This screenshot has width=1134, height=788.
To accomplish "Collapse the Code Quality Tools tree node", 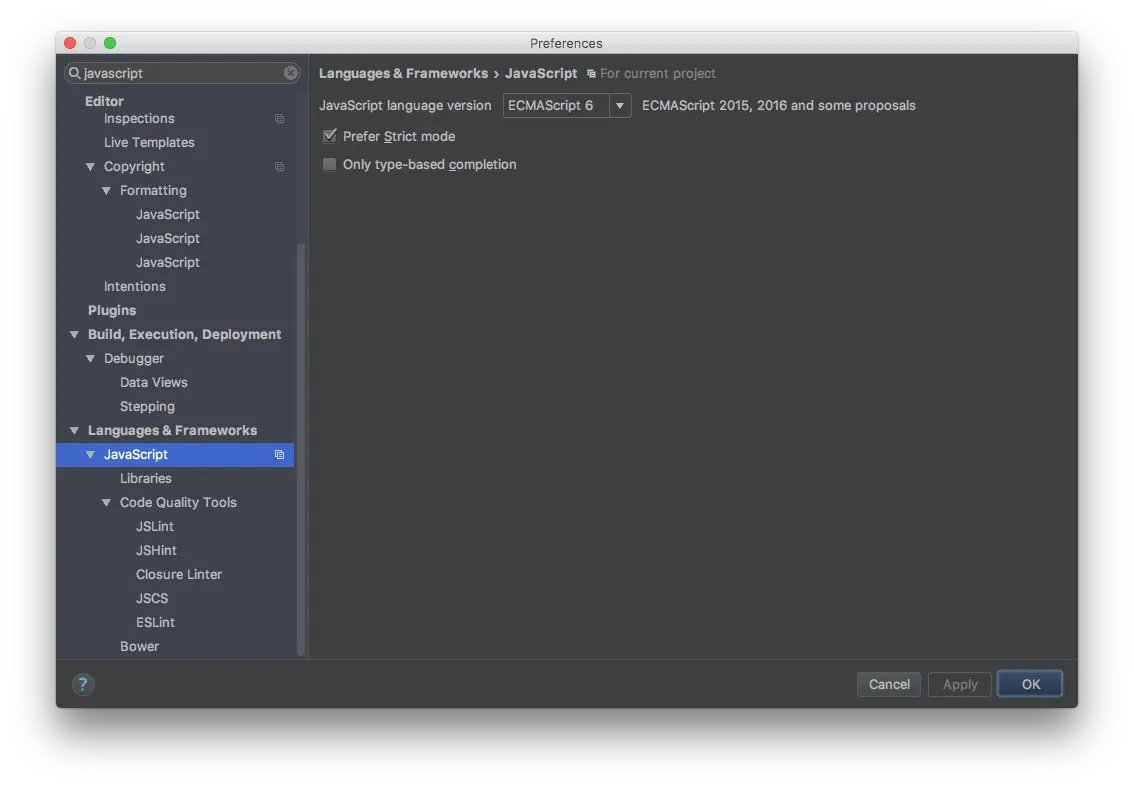I will coord(107,503).
